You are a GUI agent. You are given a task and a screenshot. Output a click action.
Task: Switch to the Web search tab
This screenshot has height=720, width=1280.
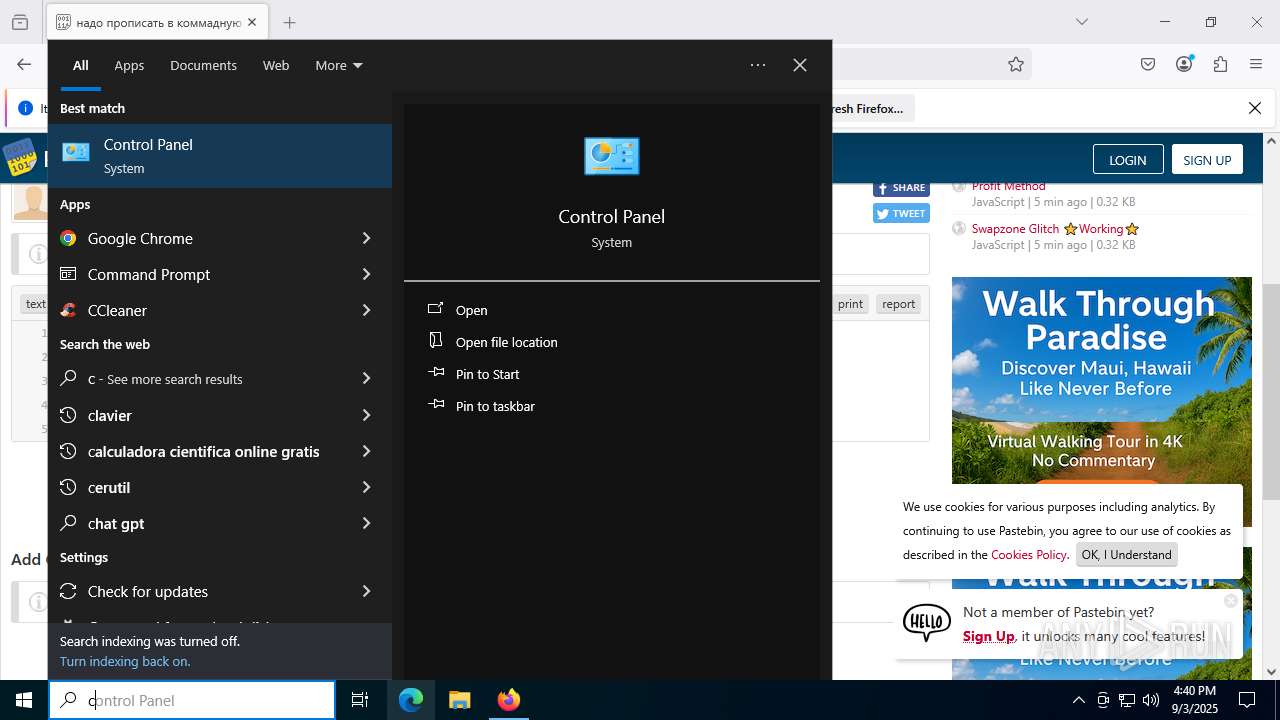click(276, 65)
